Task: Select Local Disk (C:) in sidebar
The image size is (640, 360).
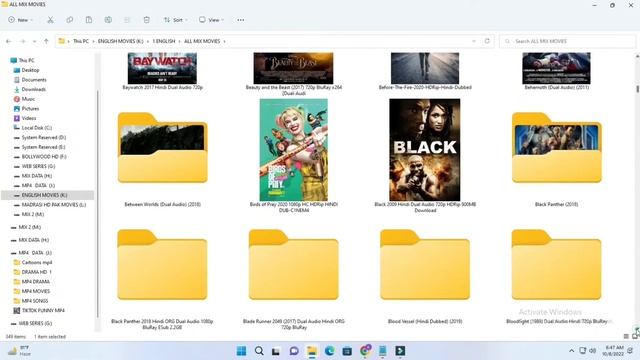Action: [x=36, y=128]
